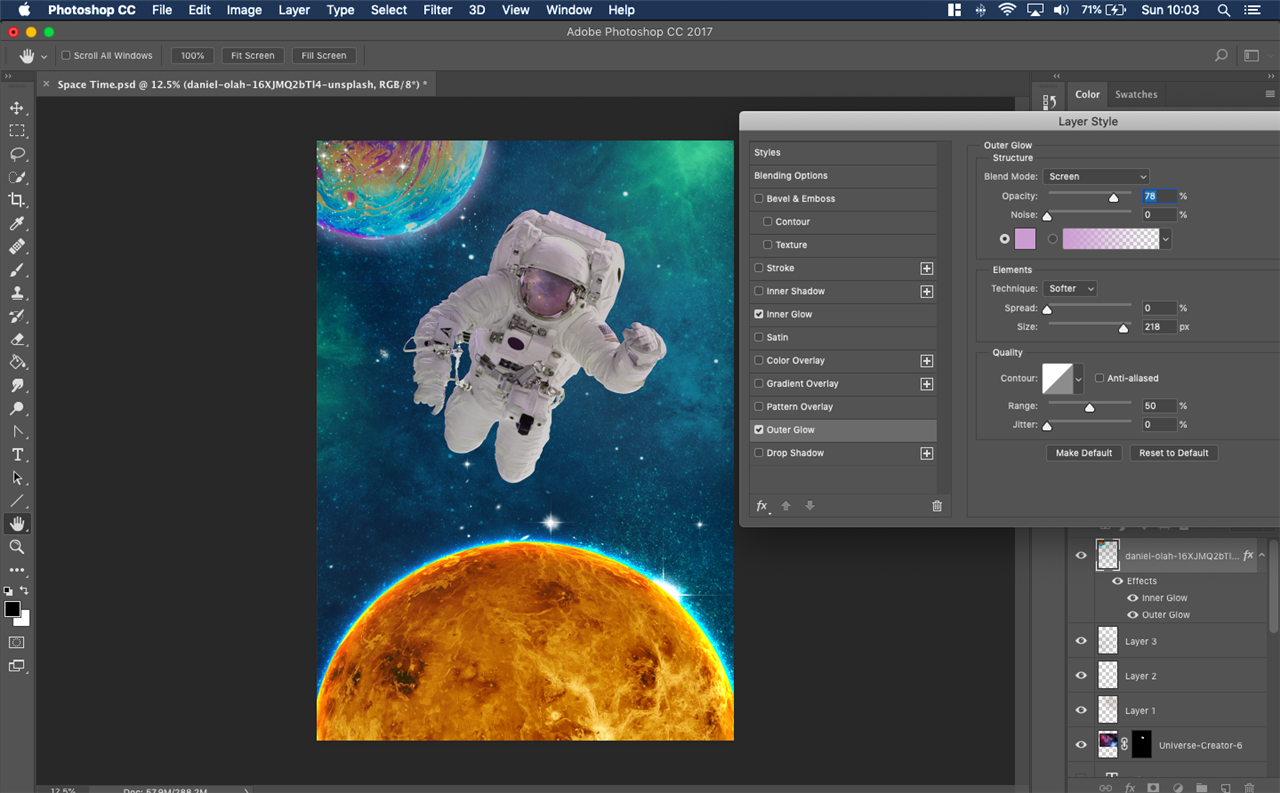The height and width of the screenshot is (793, 1280).
Task: Click the Reset to Default button
Action: [1174, 453]
